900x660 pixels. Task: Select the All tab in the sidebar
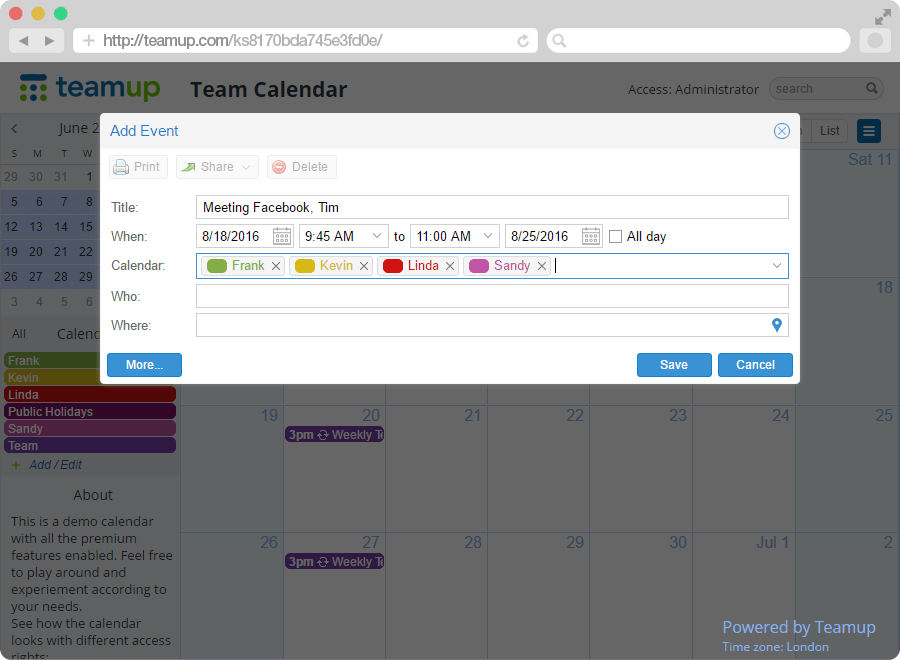pyautogui.click(x=18, y=333)
